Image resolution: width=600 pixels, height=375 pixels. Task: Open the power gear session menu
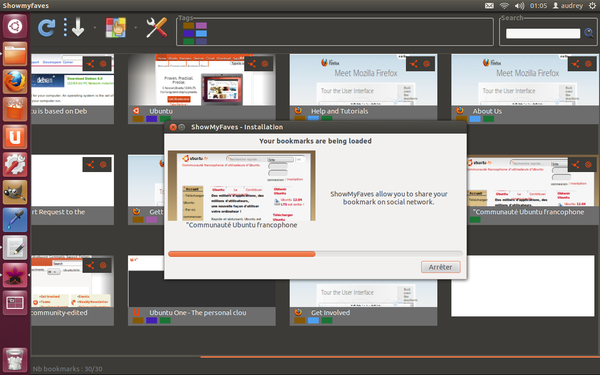[592, 5]
